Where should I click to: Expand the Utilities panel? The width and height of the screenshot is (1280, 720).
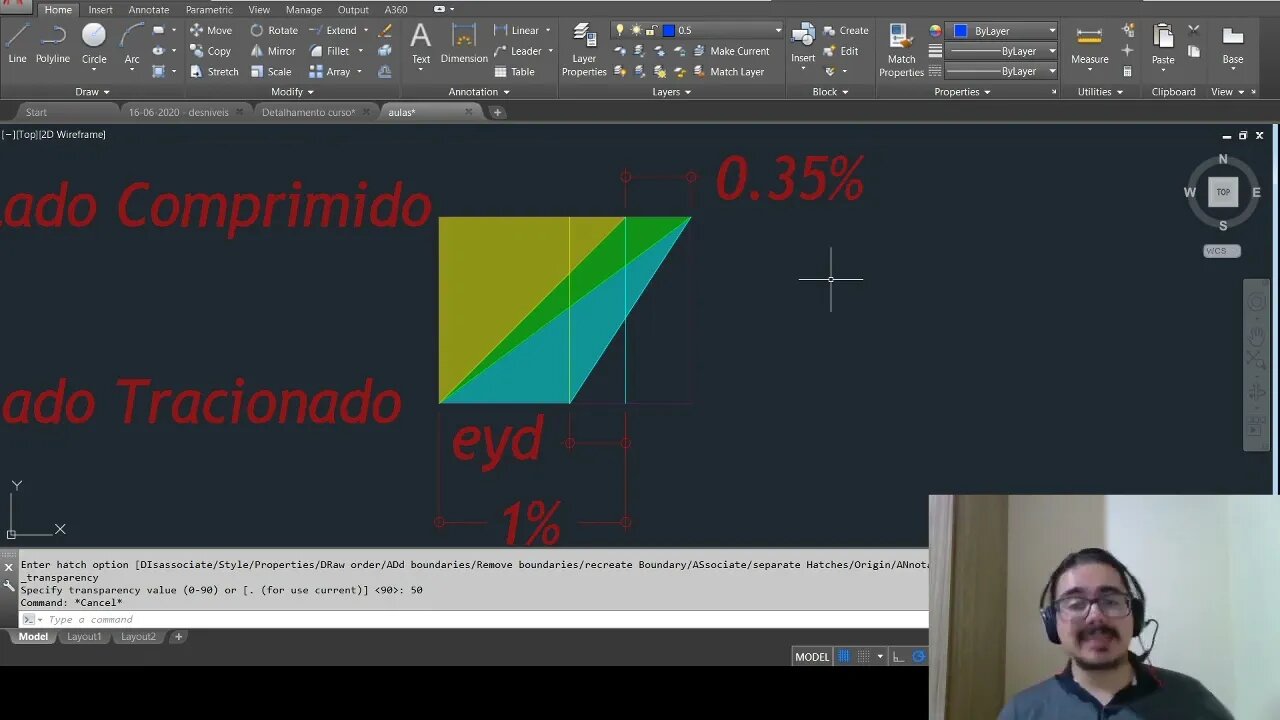click(1100, 92)
